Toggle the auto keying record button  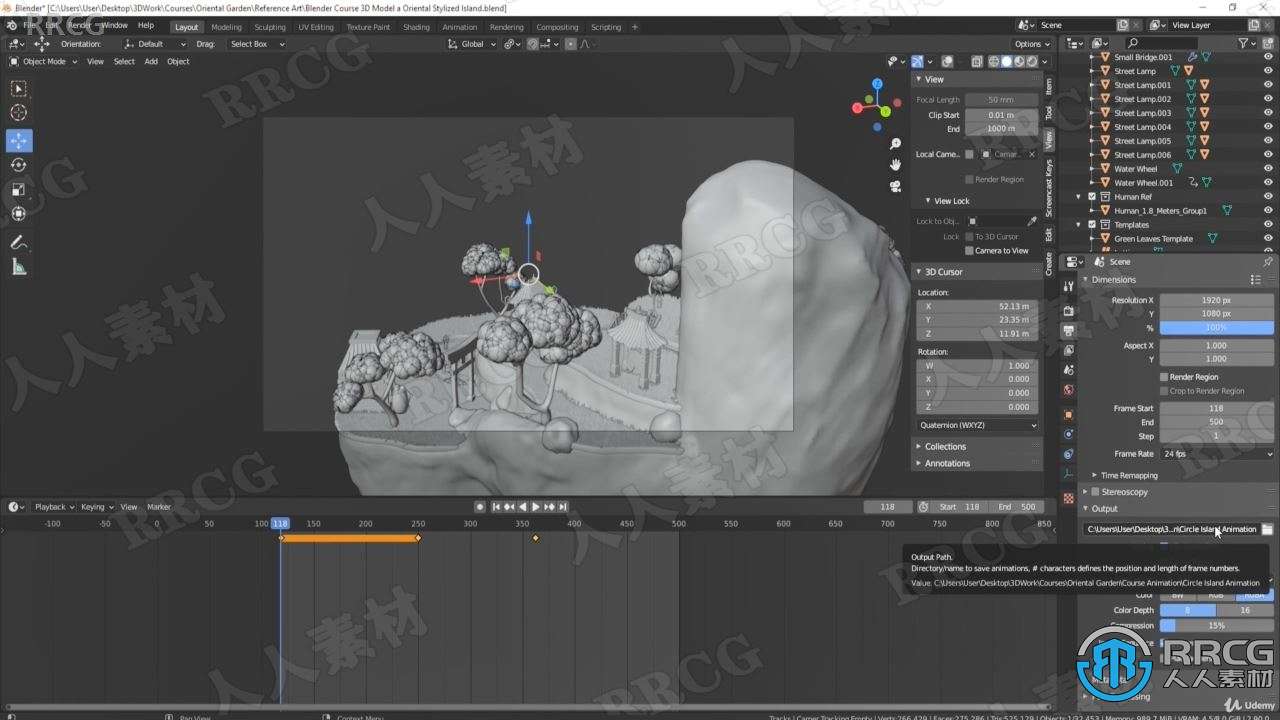(480, 507)
